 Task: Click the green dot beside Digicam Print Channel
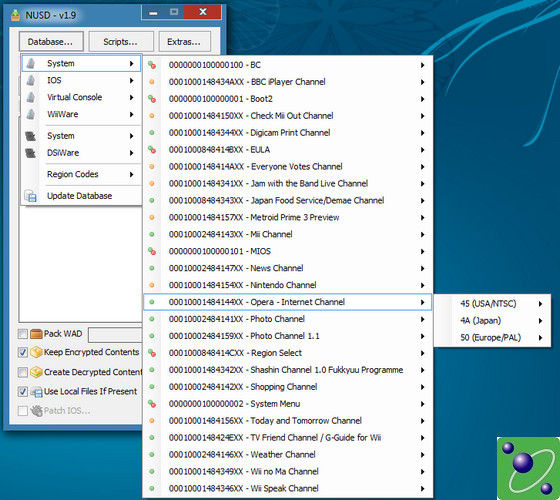(x=152, y=133)
